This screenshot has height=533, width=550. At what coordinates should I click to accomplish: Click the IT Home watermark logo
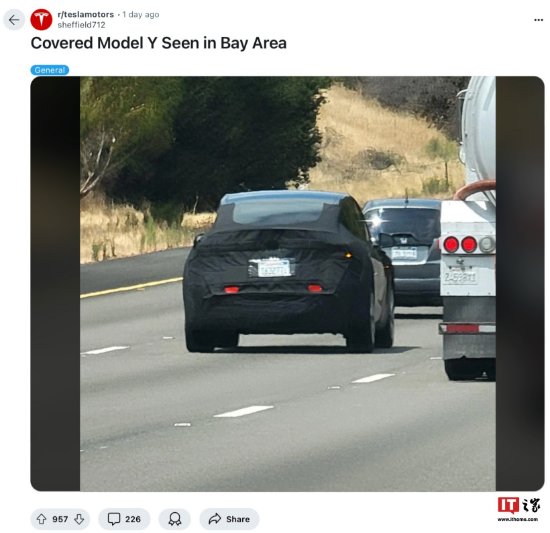[518, 509]
